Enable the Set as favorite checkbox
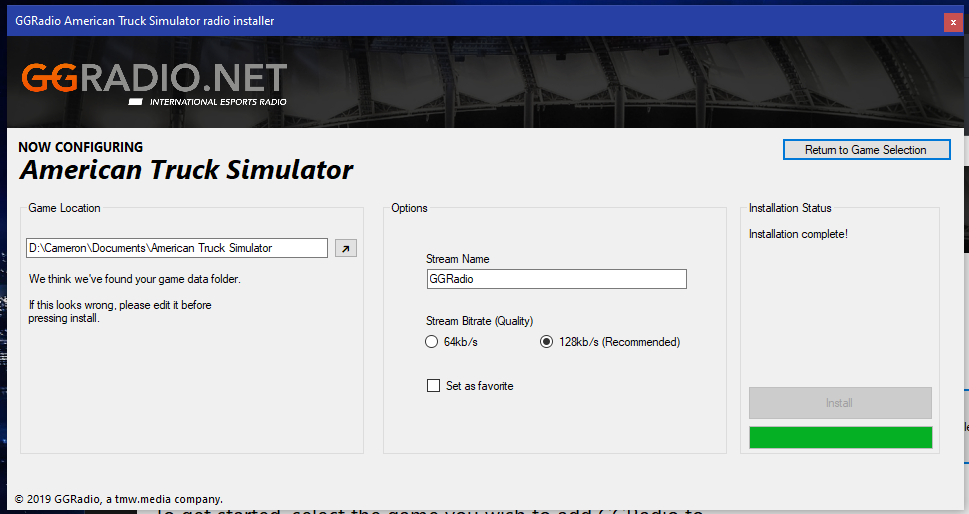 433,386
